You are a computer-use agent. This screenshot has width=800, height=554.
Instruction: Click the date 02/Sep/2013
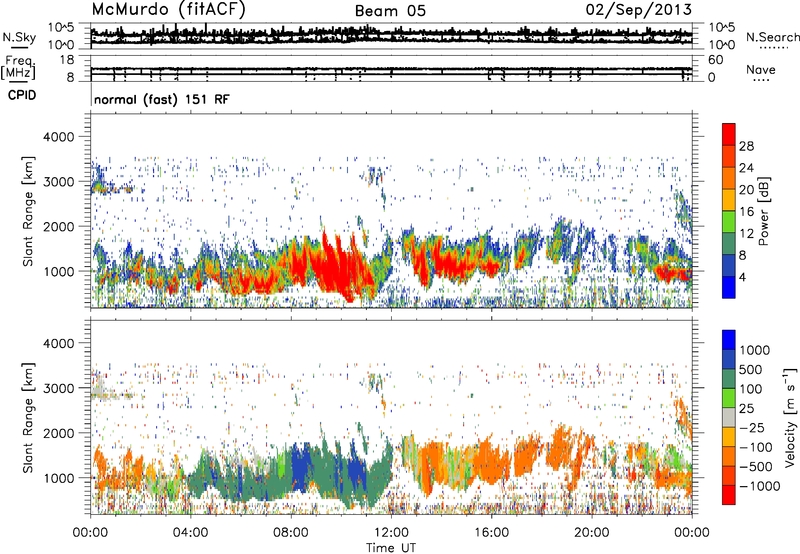(x=639, y=9)
